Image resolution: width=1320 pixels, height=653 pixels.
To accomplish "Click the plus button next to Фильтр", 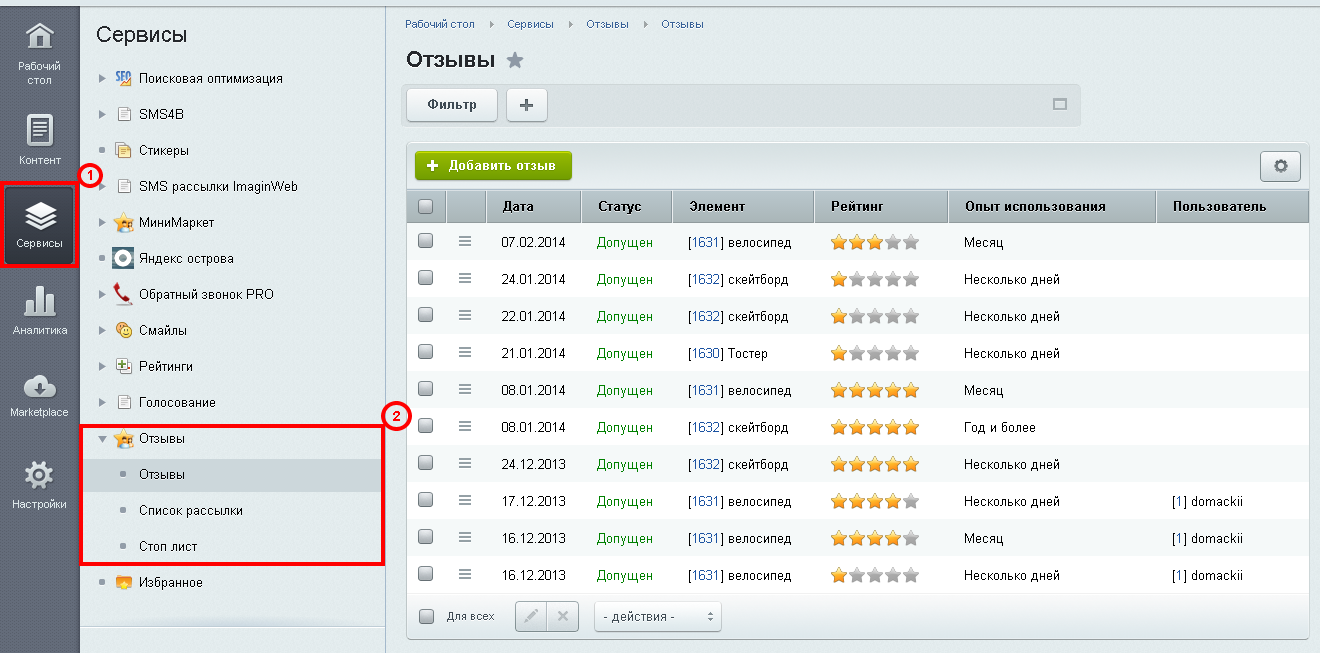I will click(527, 105).
